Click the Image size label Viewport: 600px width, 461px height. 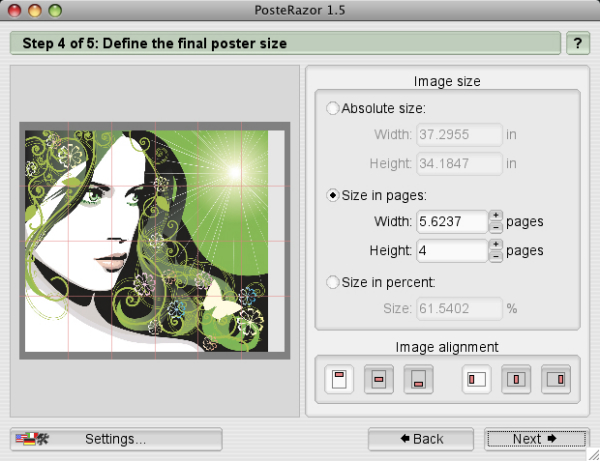pos(447,81)
